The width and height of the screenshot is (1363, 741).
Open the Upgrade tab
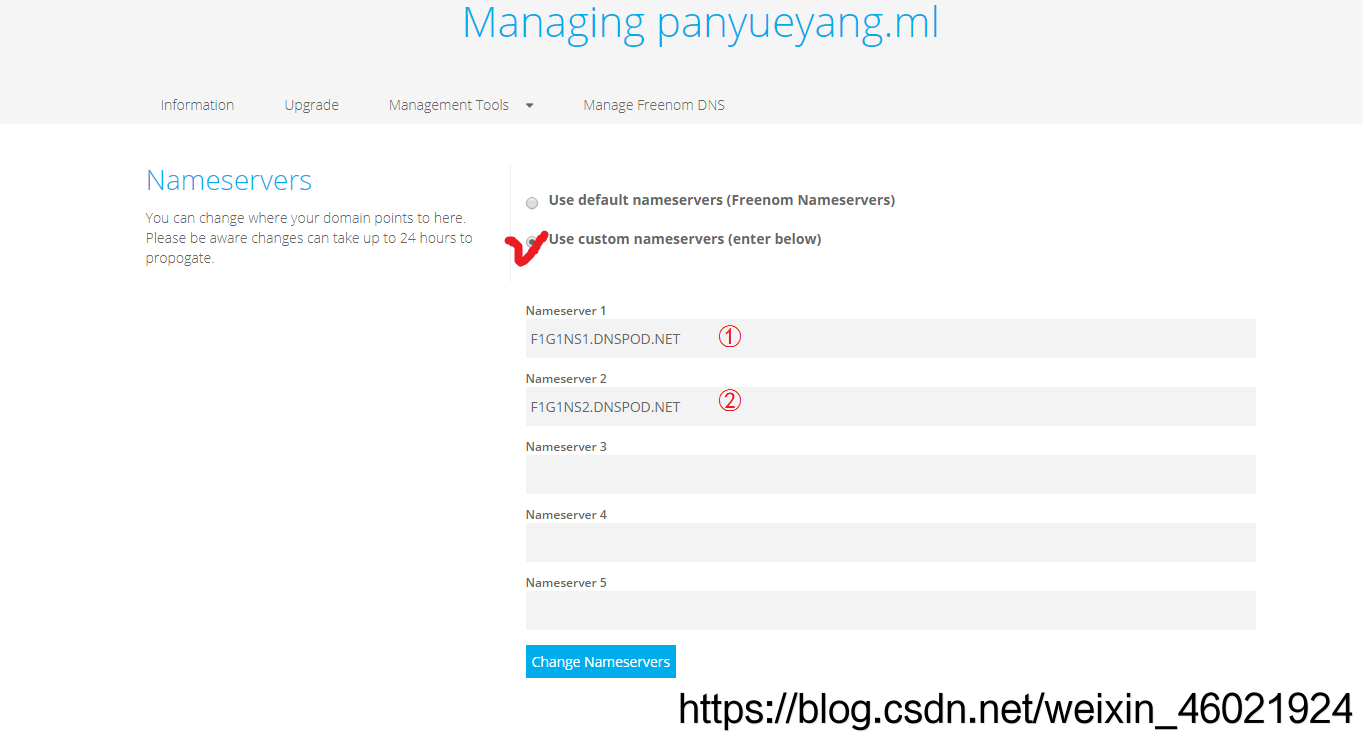[311, 105]
